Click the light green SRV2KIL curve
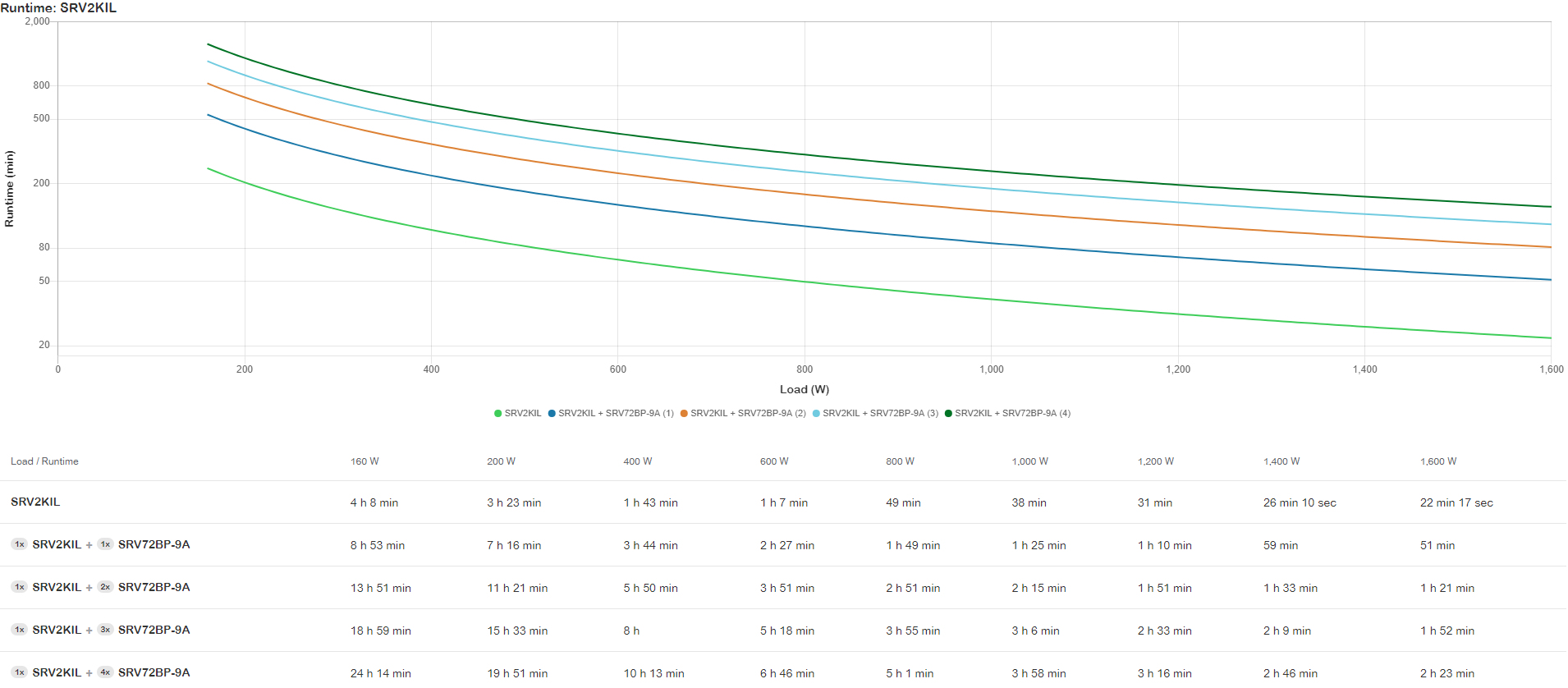This screenshot has height=688, width=1568. click(805, 282)
